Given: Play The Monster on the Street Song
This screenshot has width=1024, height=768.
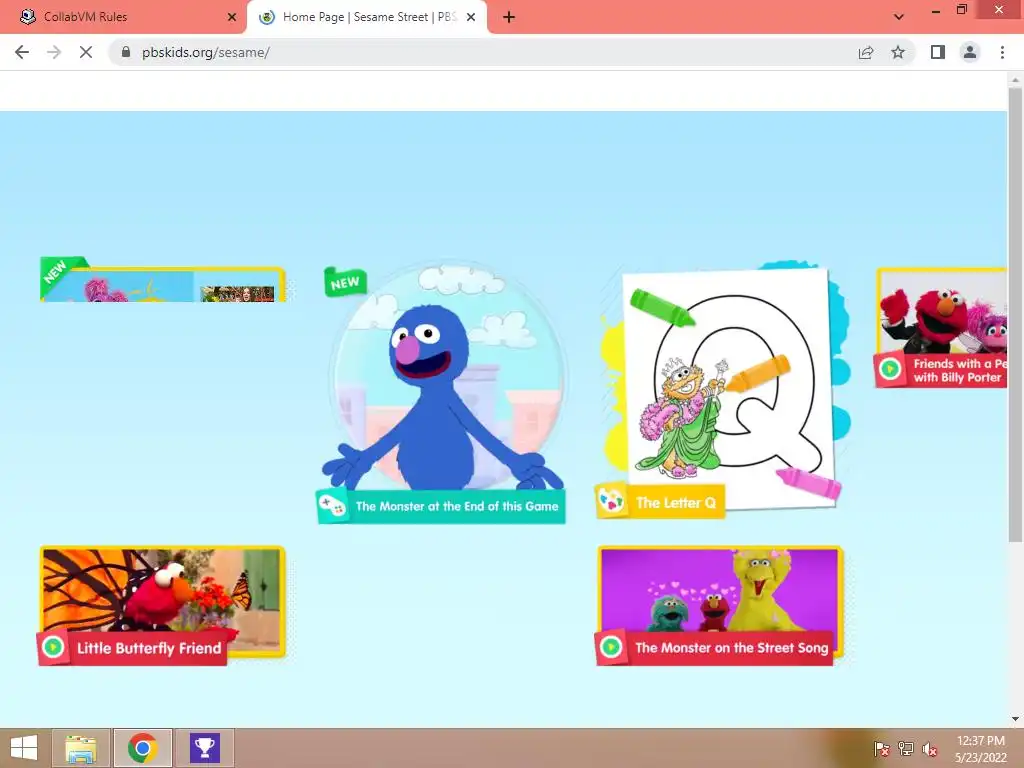Looking at the screenshot, I should pyautogui.click(x=611, y=647).
